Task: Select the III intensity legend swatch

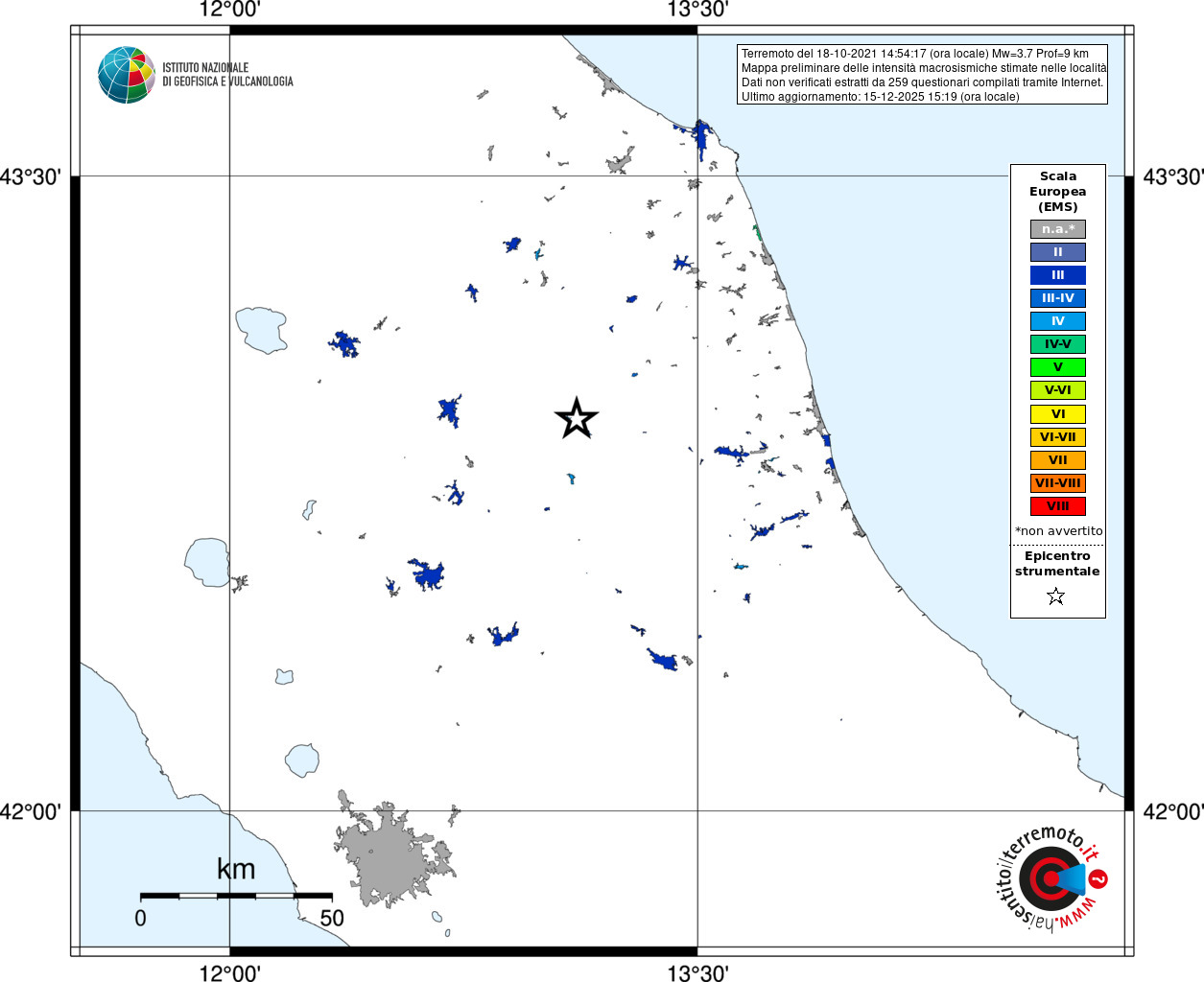Action: point(1058,275)
